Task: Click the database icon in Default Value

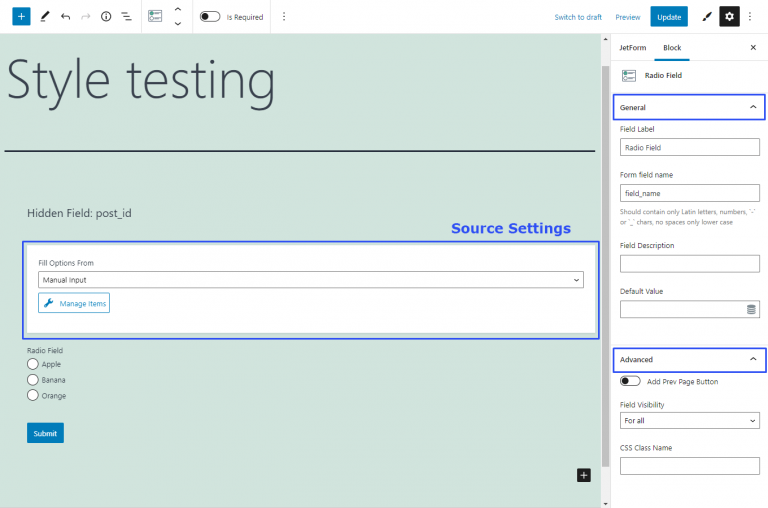Action: (751, 310)
